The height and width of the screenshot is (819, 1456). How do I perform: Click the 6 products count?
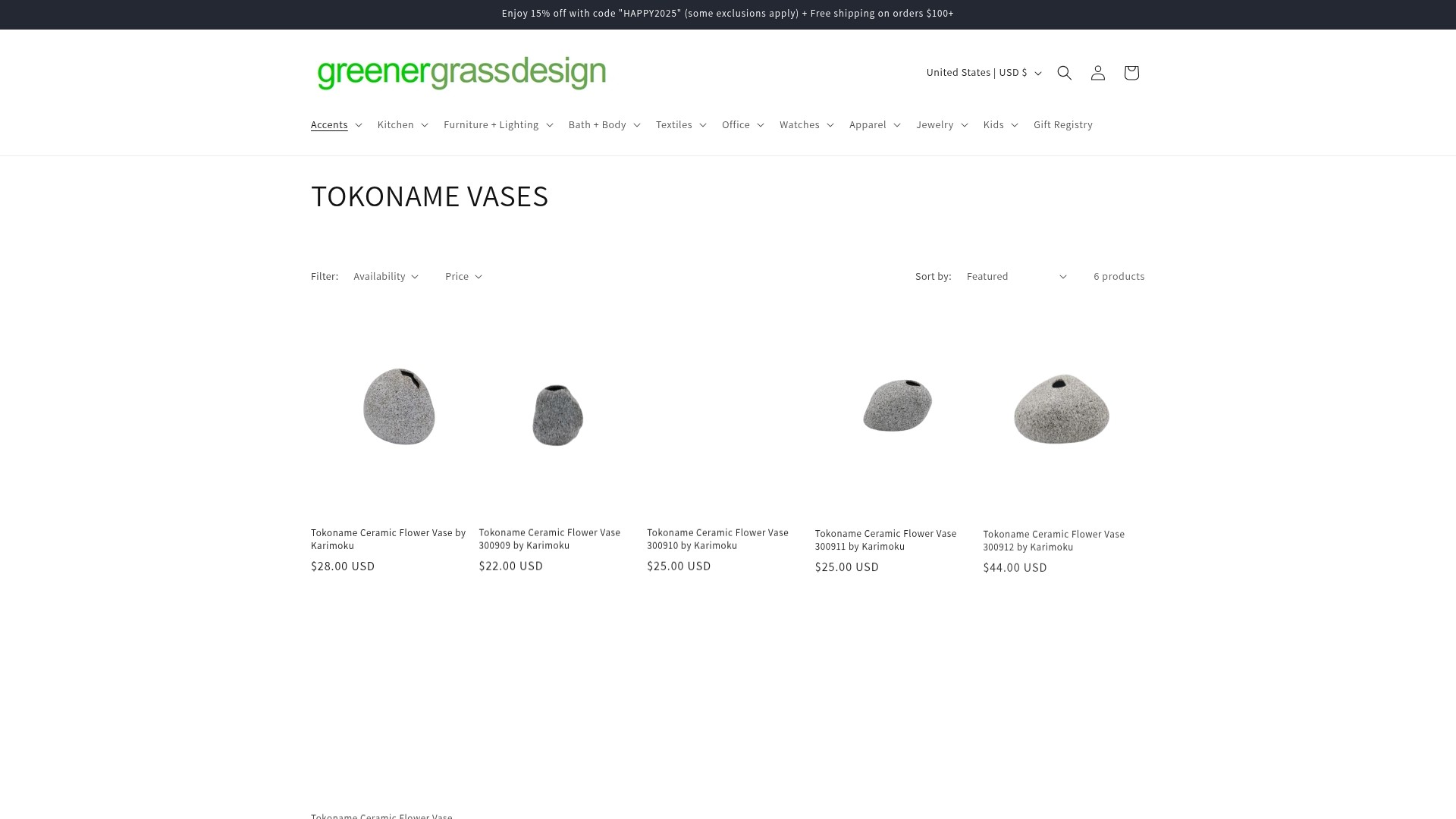[1119, 276]
